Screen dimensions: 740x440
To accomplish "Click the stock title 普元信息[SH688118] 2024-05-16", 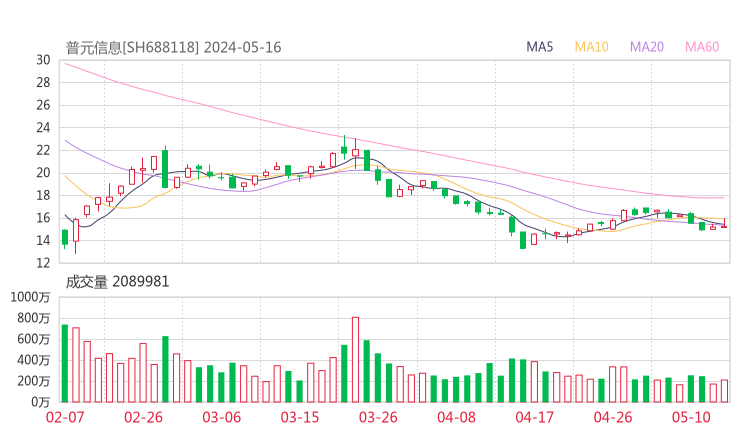I will point(173,47).
